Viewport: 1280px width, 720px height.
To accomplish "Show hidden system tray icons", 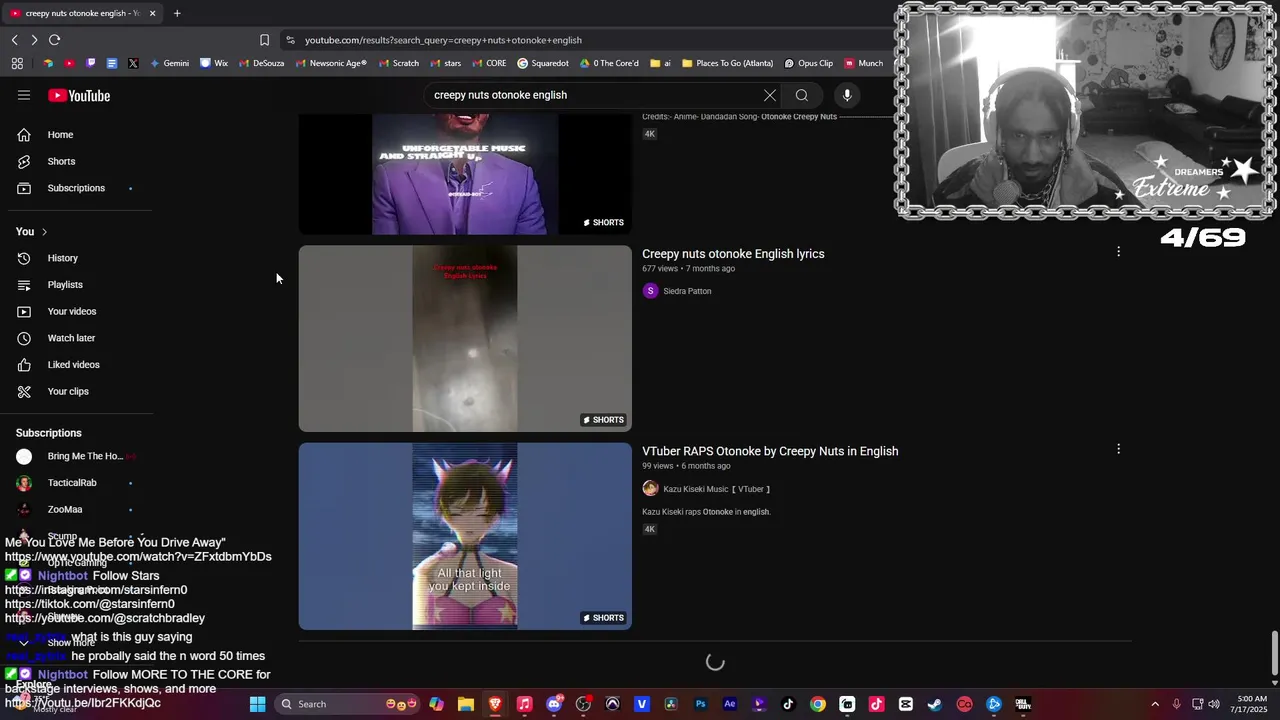I will pyautogui.click(x=1157, y=704).
